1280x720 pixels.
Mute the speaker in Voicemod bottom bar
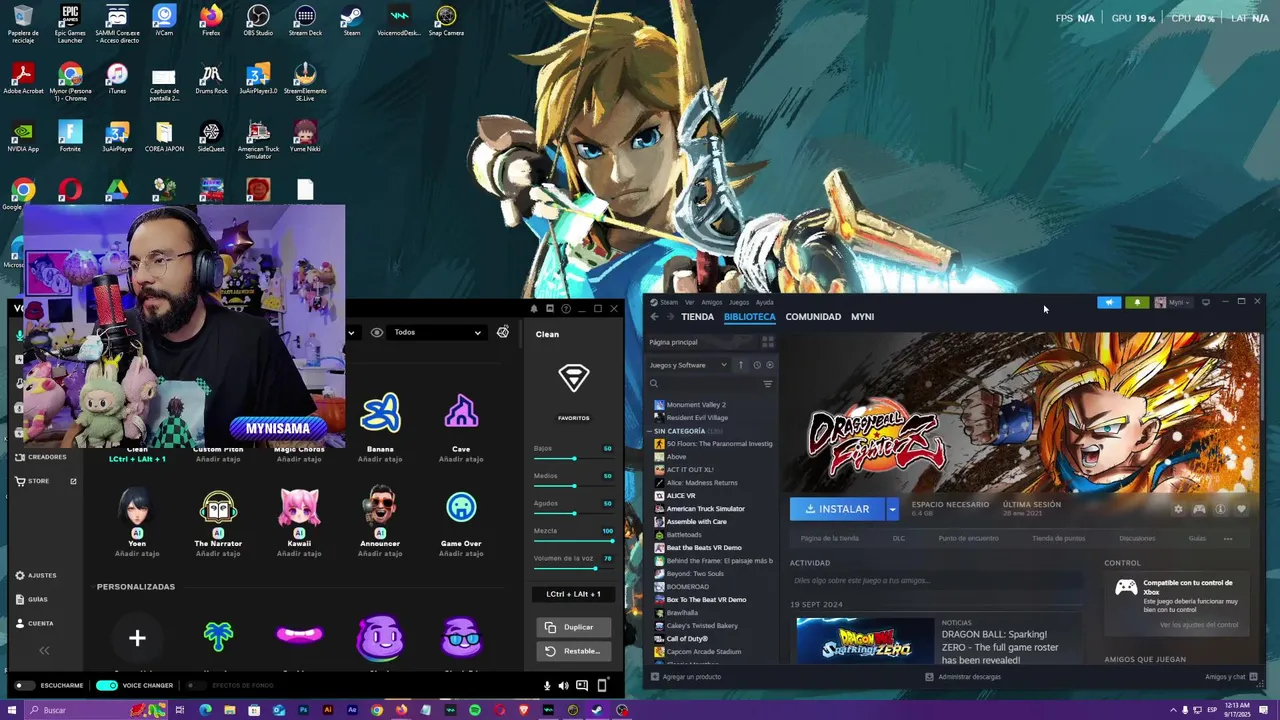(563, 685)
